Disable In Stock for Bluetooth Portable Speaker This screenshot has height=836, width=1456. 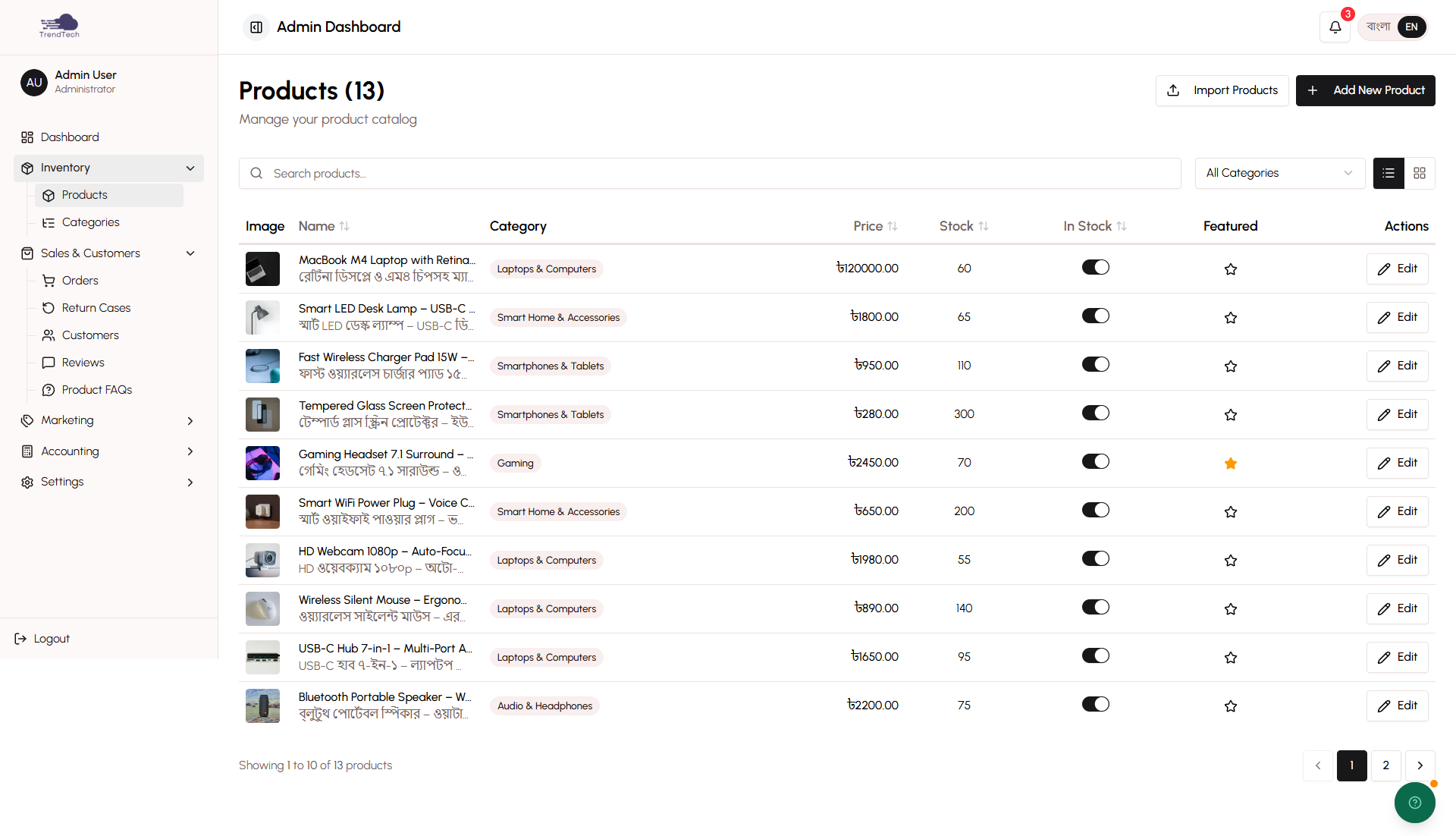click(x=1095, y=705)
